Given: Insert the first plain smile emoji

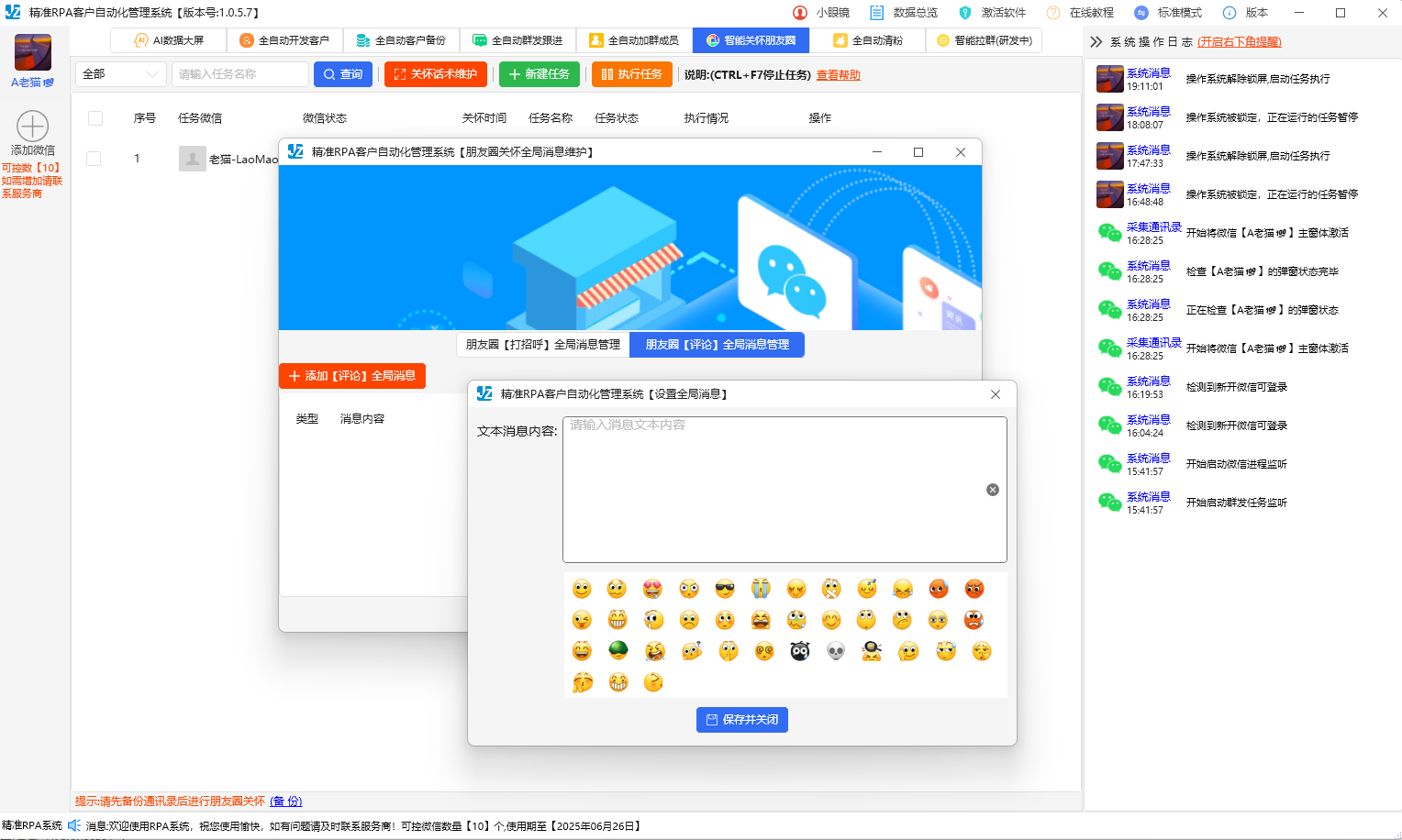Looking at the screenshot, I should [582, 589].
